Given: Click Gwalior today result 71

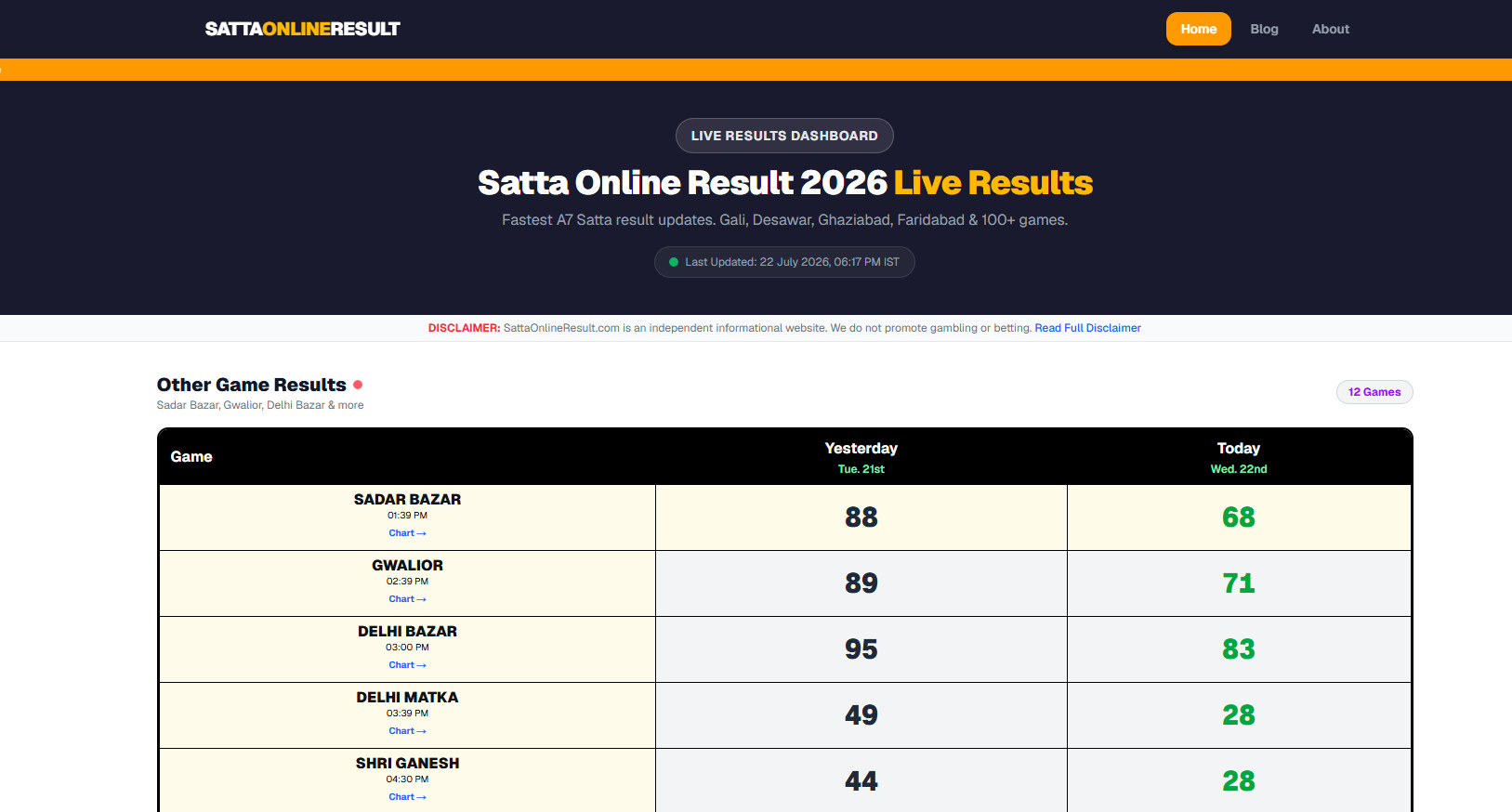Looking at the screenshot, I should pyautogui.click(x=1238, y=583).
